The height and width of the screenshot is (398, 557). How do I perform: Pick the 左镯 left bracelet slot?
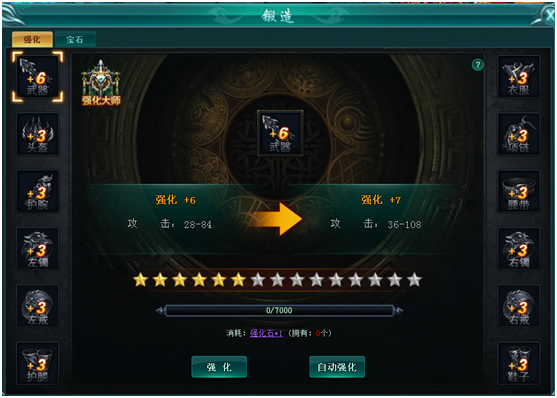[38, 248]
